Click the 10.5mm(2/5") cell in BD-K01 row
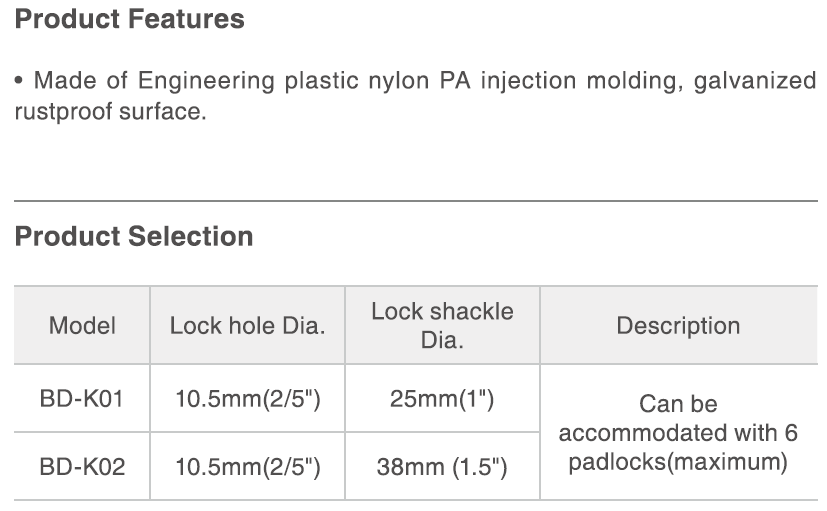This screenshot has height=511, width=827. (x=247, y=399)
